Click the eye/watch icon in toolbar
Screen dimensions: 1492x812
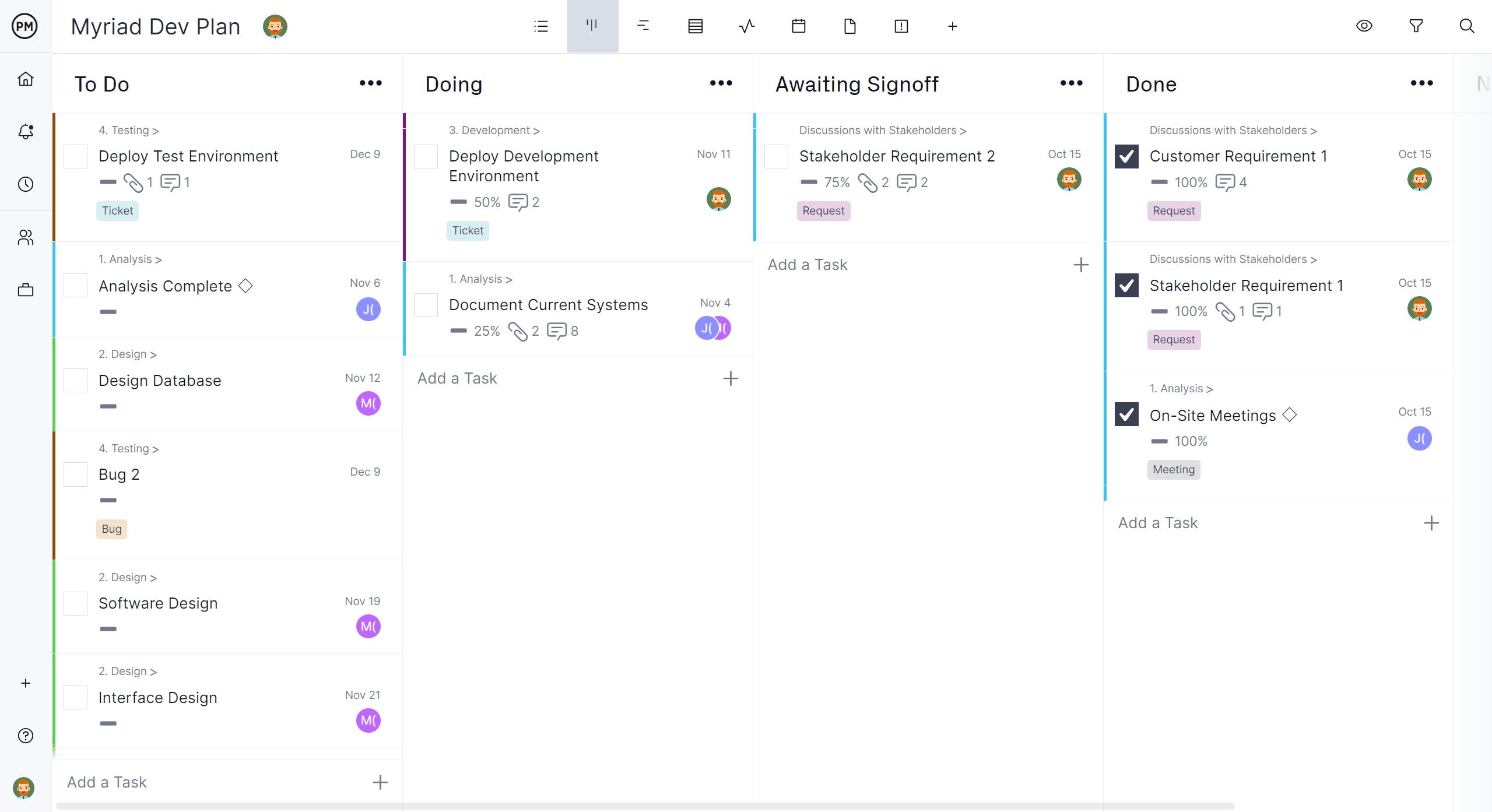pyautogui.click(x=1364, y=26)
